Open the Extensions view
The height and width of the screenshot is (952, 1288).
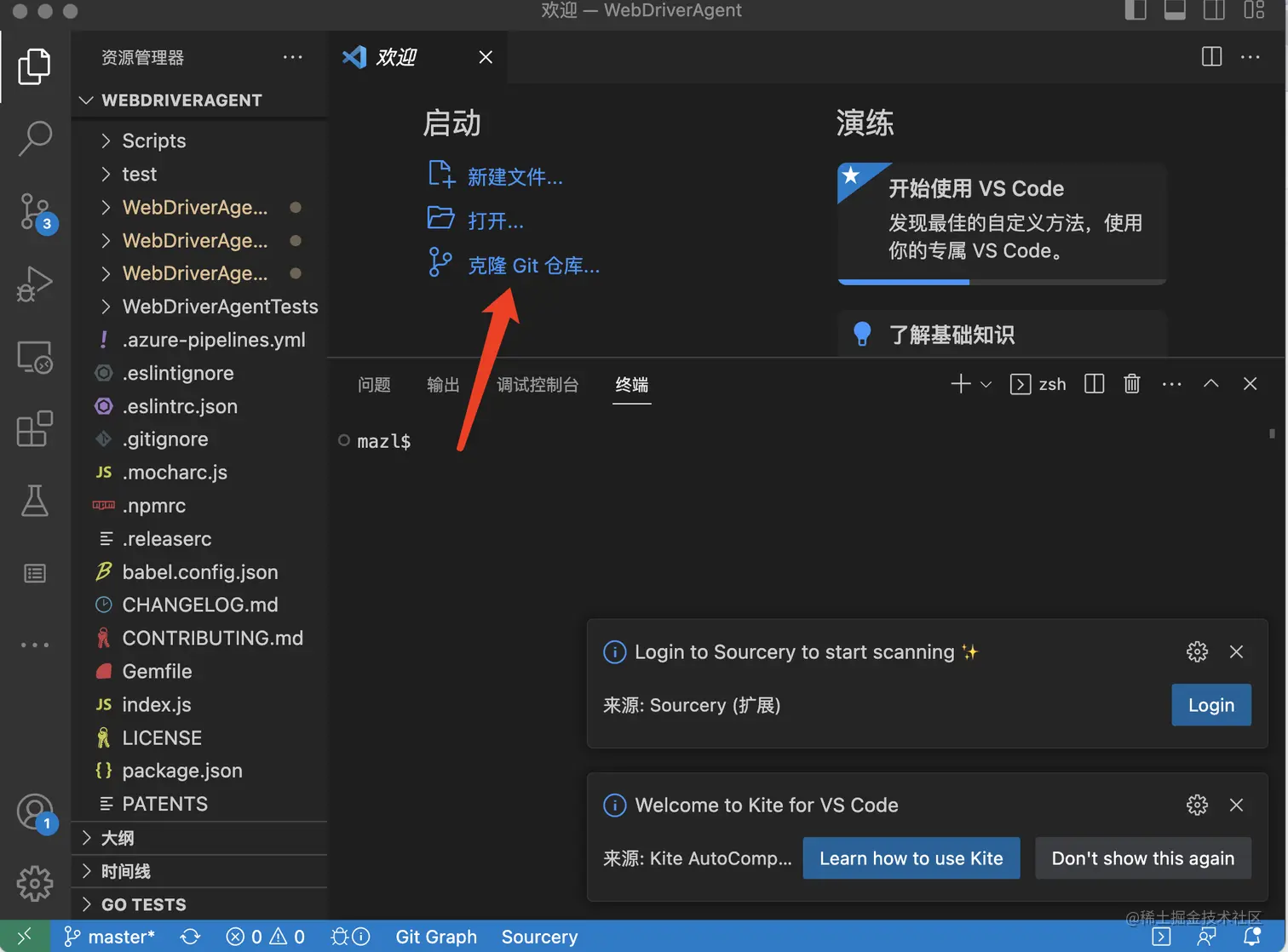35,429
